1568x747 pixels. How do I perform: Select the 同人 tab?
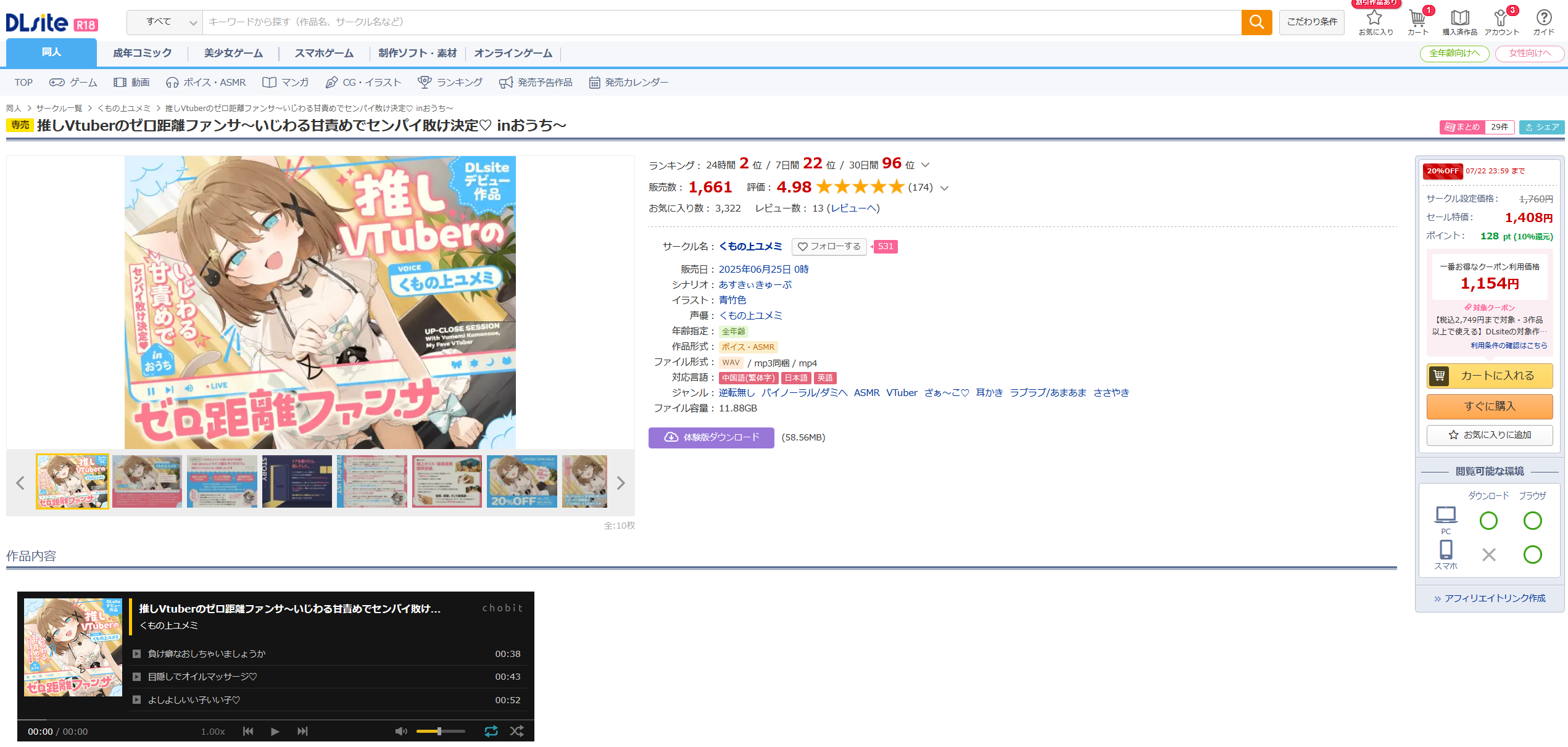(x=51, y=52)
